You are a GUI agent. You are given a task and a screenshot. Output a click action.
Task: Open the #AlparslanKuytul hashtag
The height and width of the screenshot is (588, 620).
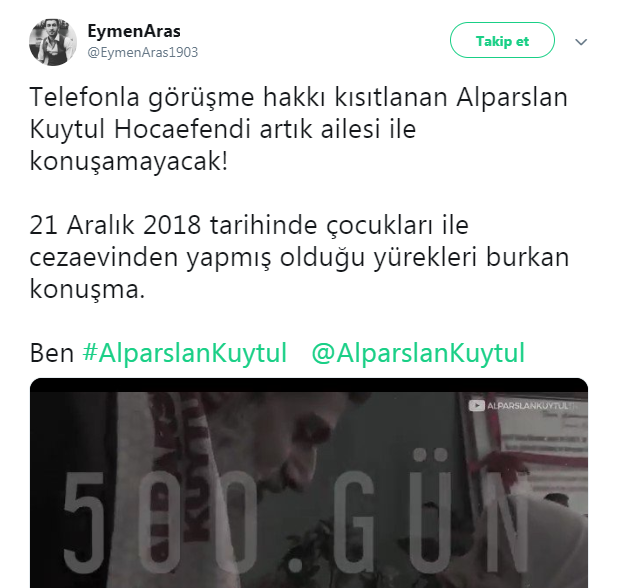tap(185, 353)
